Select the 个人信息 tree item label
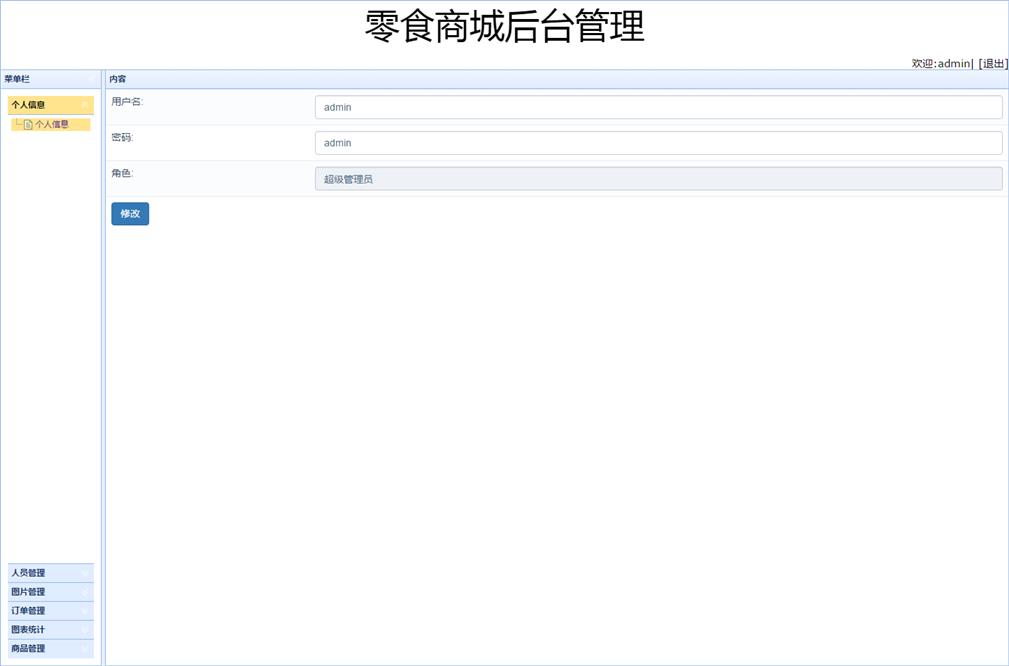This screenshot has height=666, width=1009. 52,125
